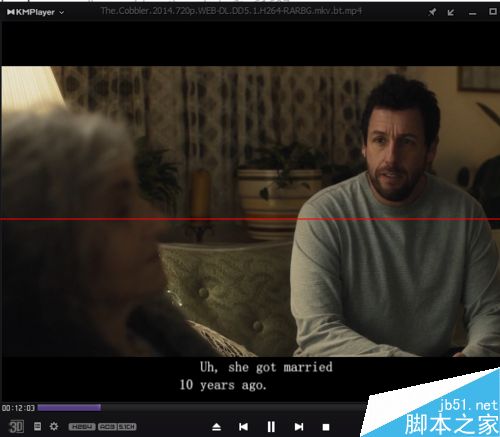Click the AC3 audio codec badge
The image size is (500, 437).
(108, 427)
